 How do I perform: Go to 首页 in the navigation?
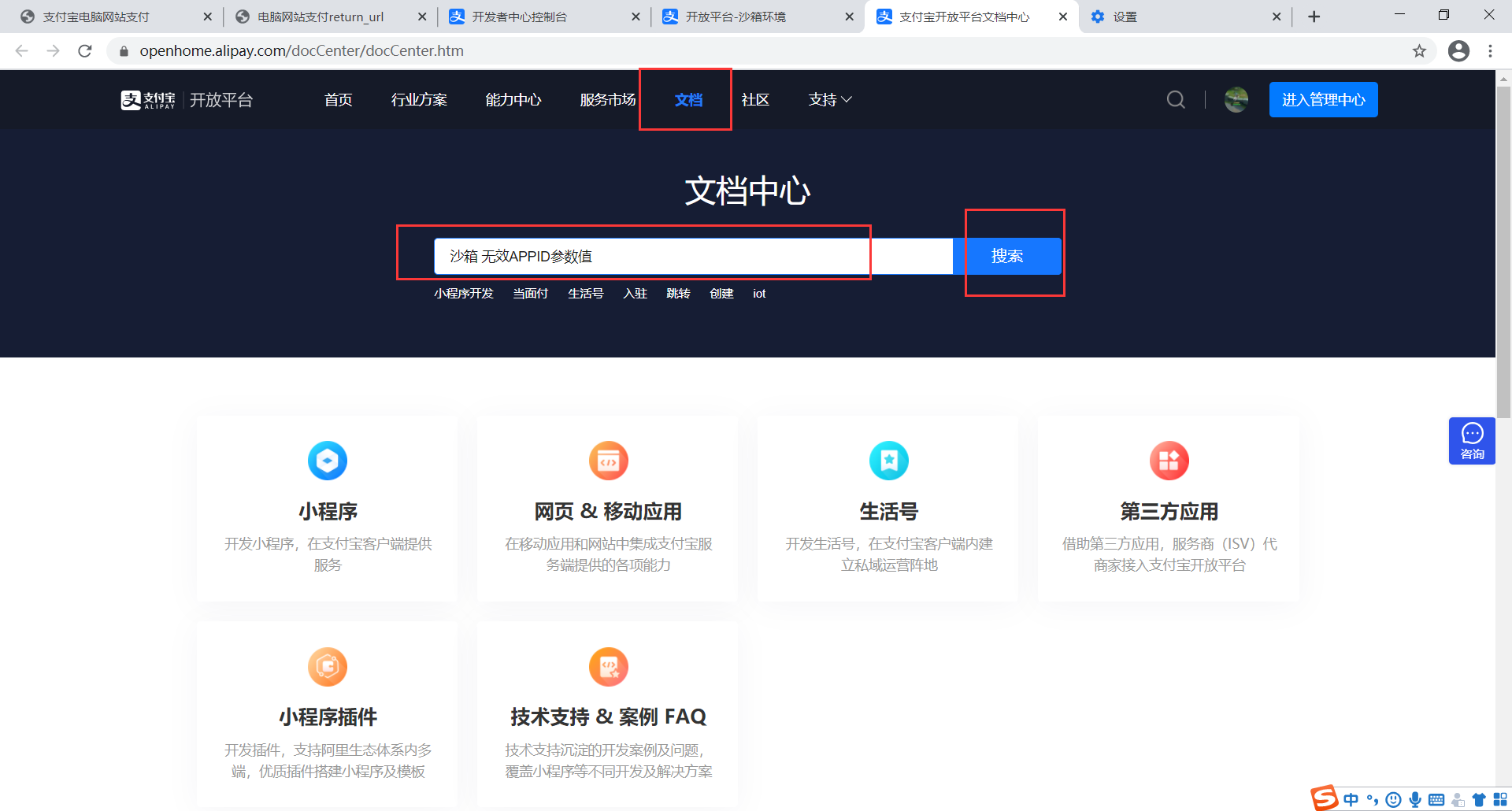(339, 100)
